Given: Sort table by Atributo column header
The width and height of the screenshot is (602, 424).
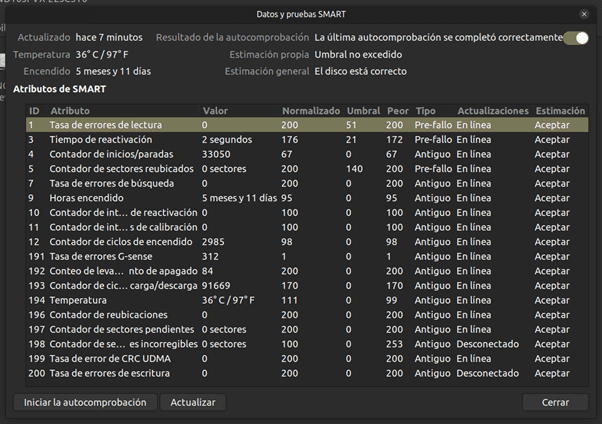Looking at the screenshot, I should tap(70, 110).
